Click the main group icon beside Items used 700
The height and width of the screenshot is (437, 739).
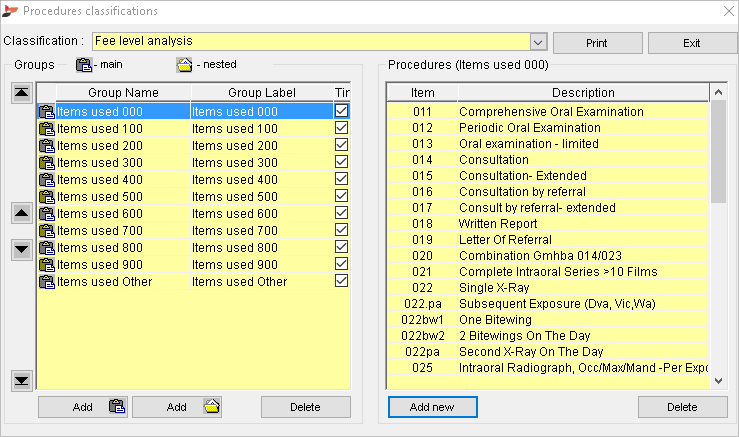[47, 231]
